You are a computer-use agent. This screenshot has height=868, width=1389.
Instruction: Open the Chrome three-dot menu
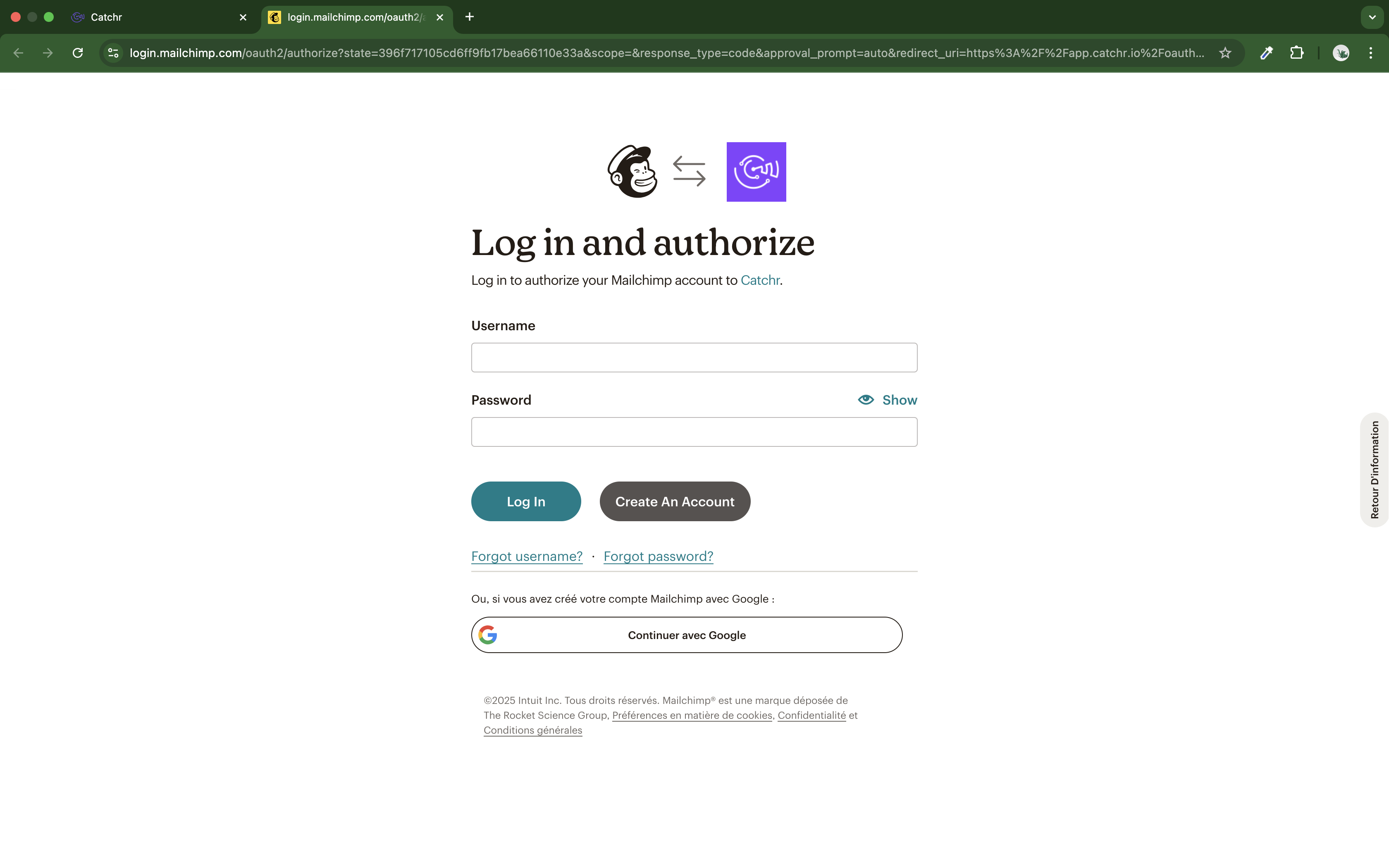point(1371,53)
